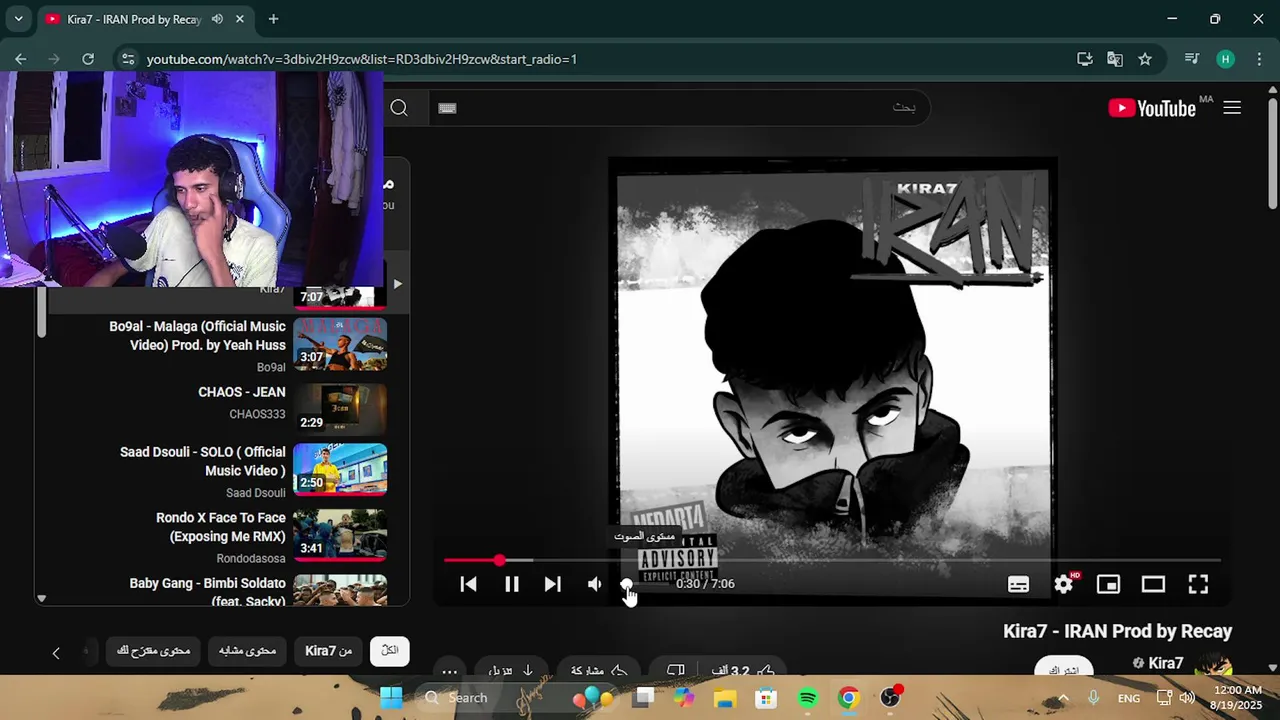This screenshot has width=1280, height=720.
Task: Click the share button under the video
Action: coord(598,671)
